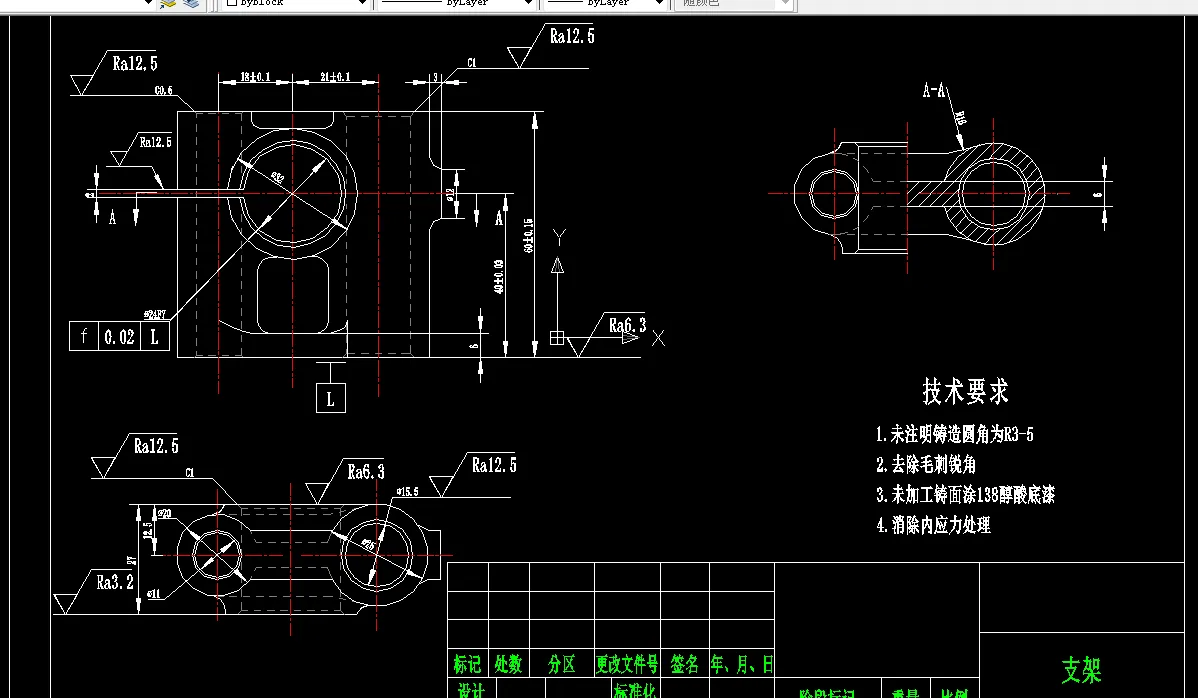Select the Ra6.3 label near X axis
The width and height of the screenshot is (1198, 698).
click(x=627, y=325)
